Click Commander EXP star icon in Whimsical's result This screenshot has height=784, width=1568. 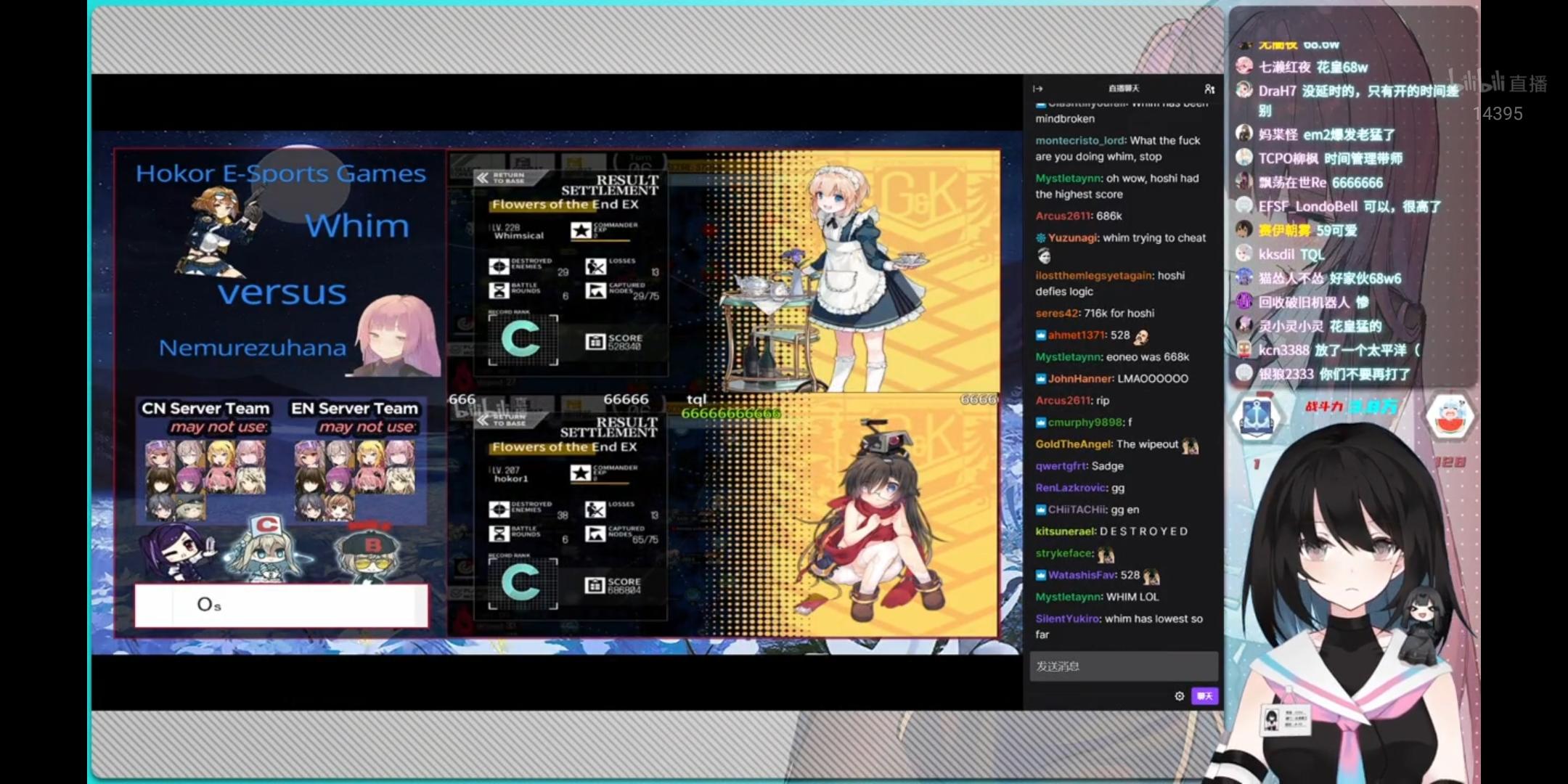[581, 230]
